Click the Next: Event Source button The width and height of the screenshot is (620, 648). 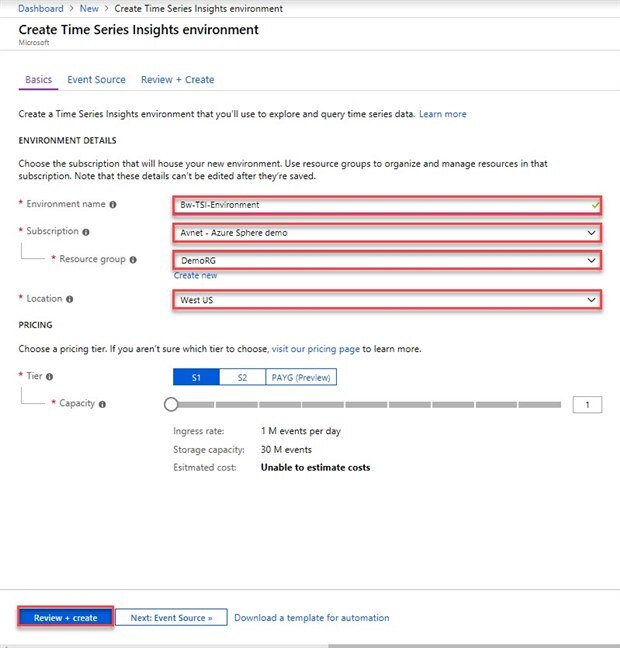[171, 618]
